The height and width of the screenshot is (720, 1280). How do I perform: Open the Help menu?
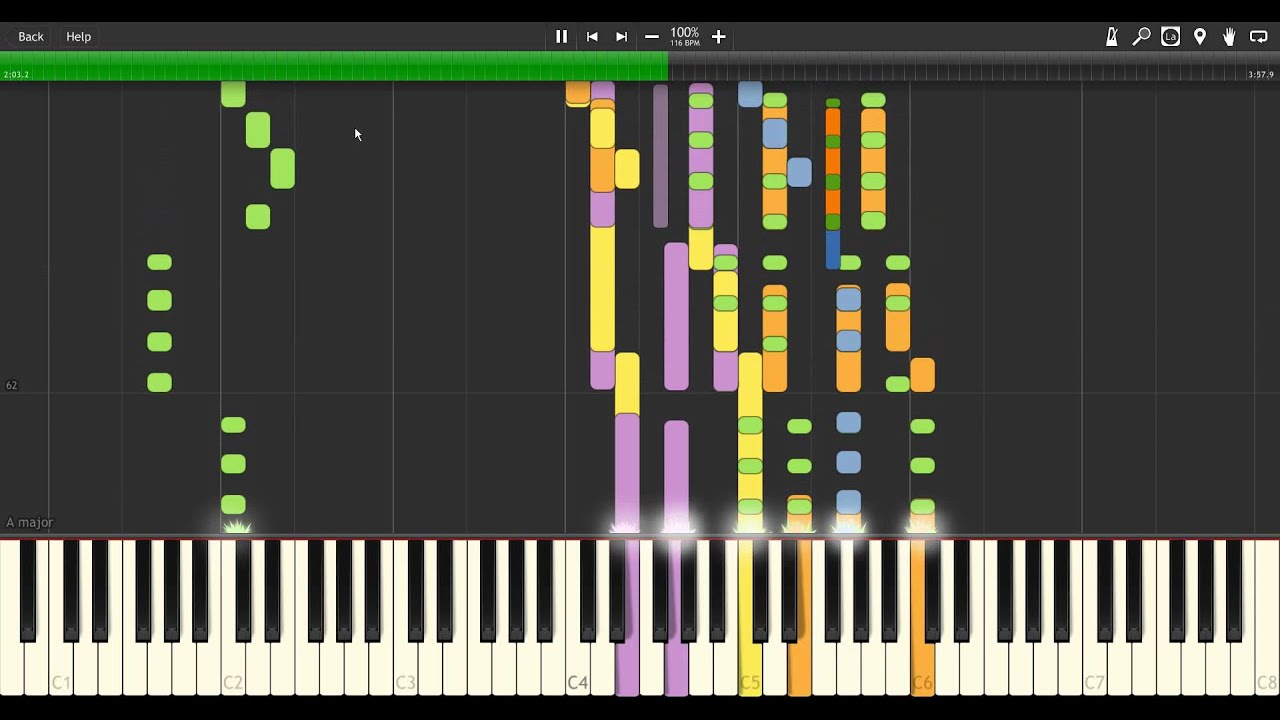tap(78, 36)
